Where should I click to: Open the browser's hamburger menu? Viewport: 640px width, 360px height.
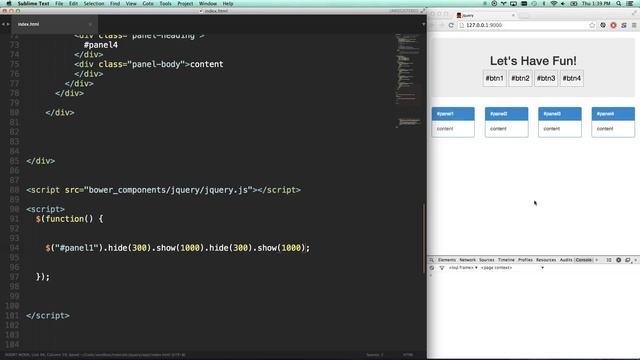pyautogui.click(x=634, y=25)
